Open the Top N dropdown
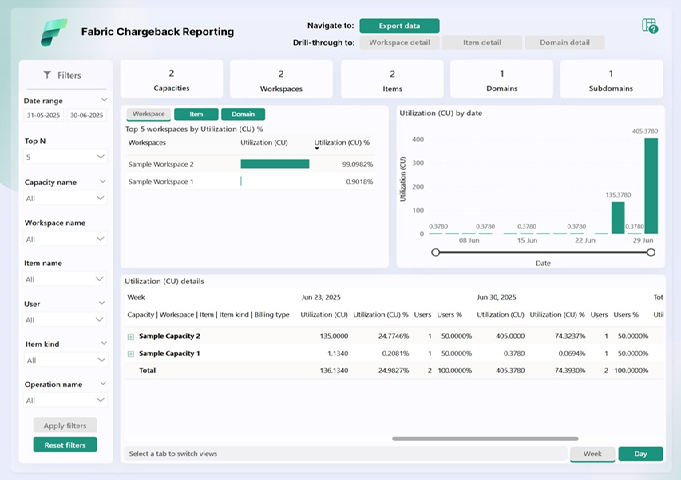 65,157
